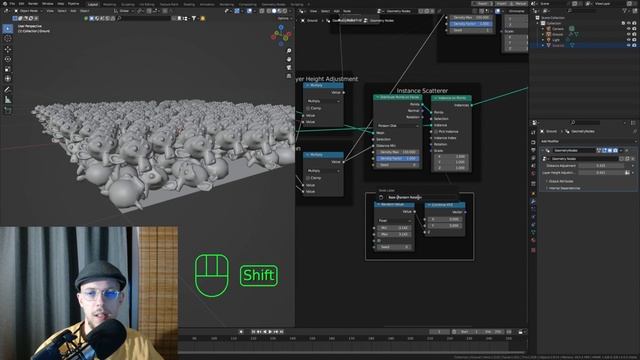Jump to the timeline start frame

coord(253,332)
